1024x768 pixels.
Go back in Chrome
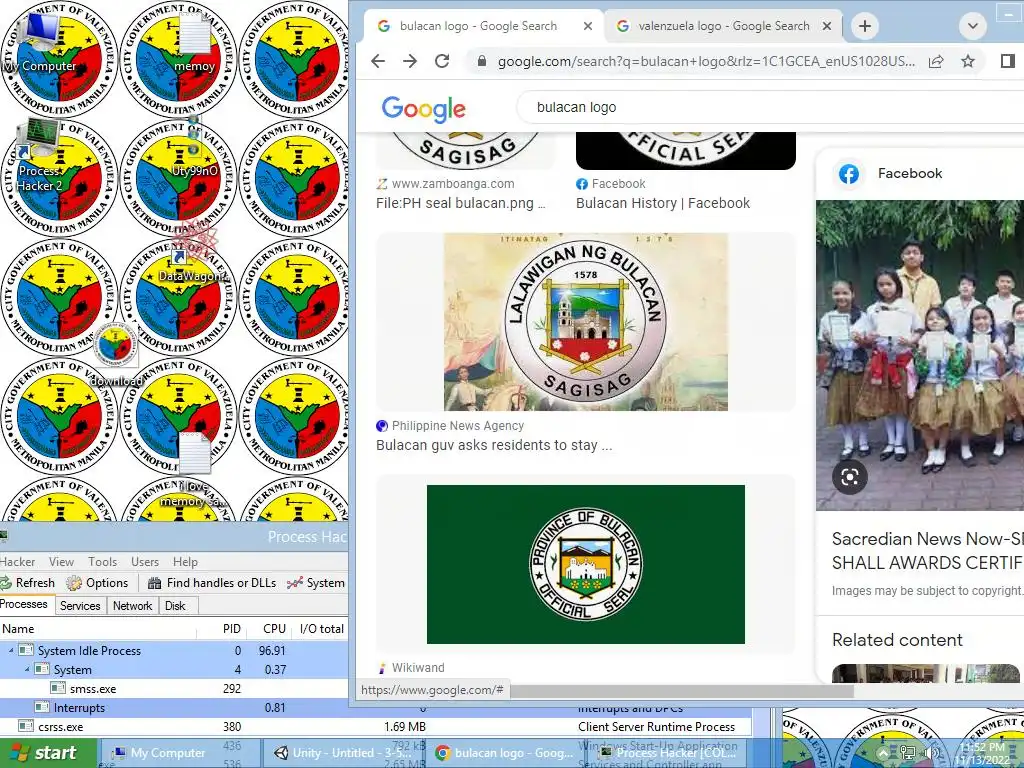click(378, 61)
